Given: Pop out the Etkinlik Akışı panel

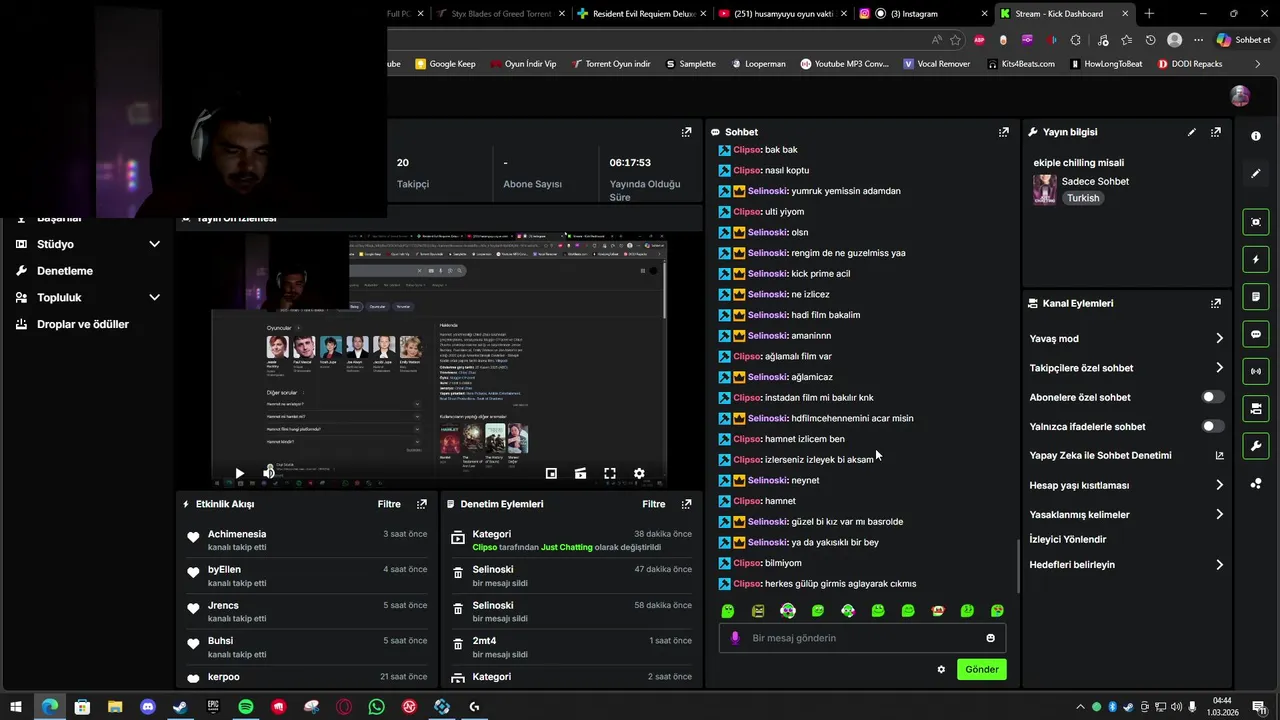Looking at the screenshot, I should pos(422,504).
